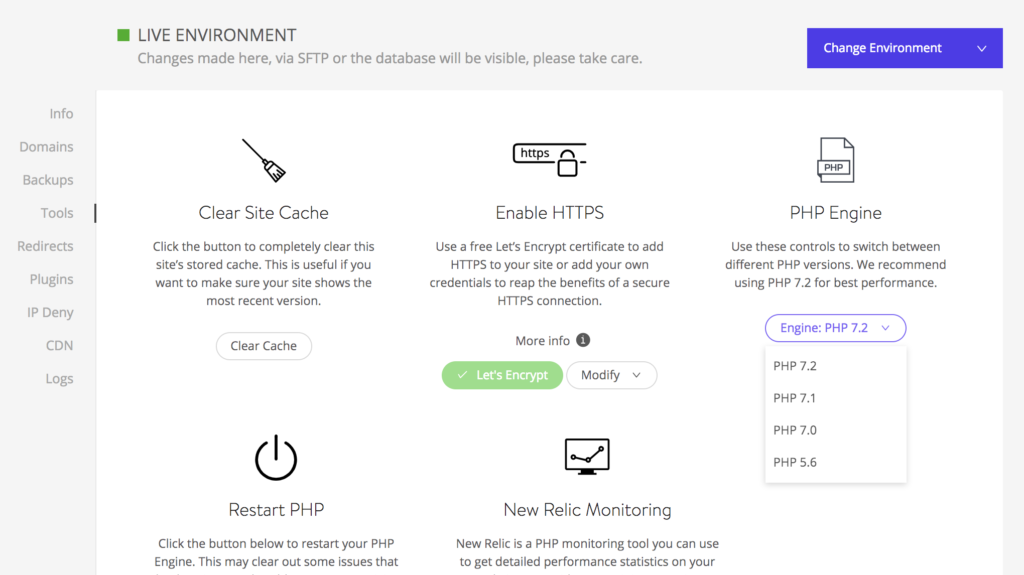The width and height of the screenshot is (1024, 575).
Task: Pick PHP 7.0 from the dropdown options
Action: tap(795, 430)
